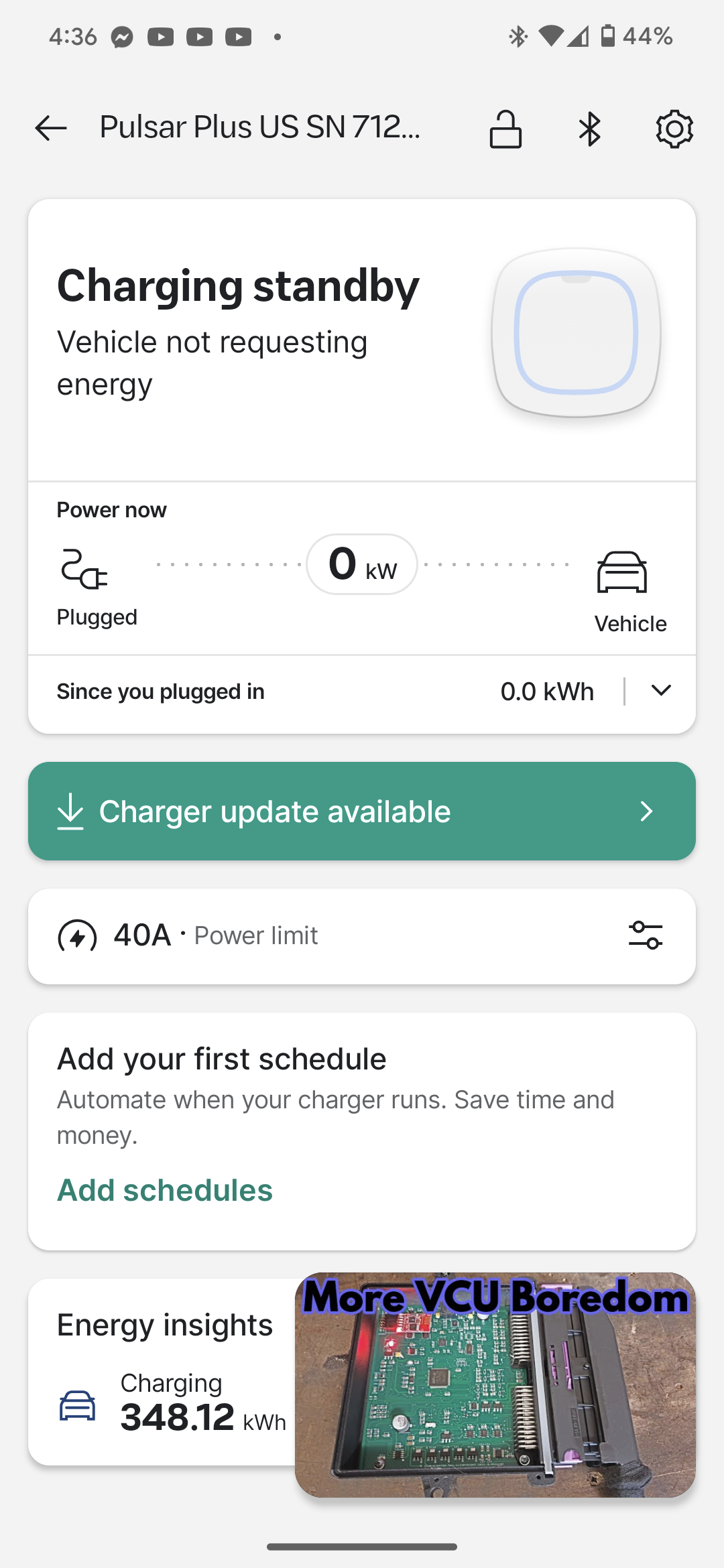Open Charger update available banner
Screen dimensions: 724x1568
362,811
